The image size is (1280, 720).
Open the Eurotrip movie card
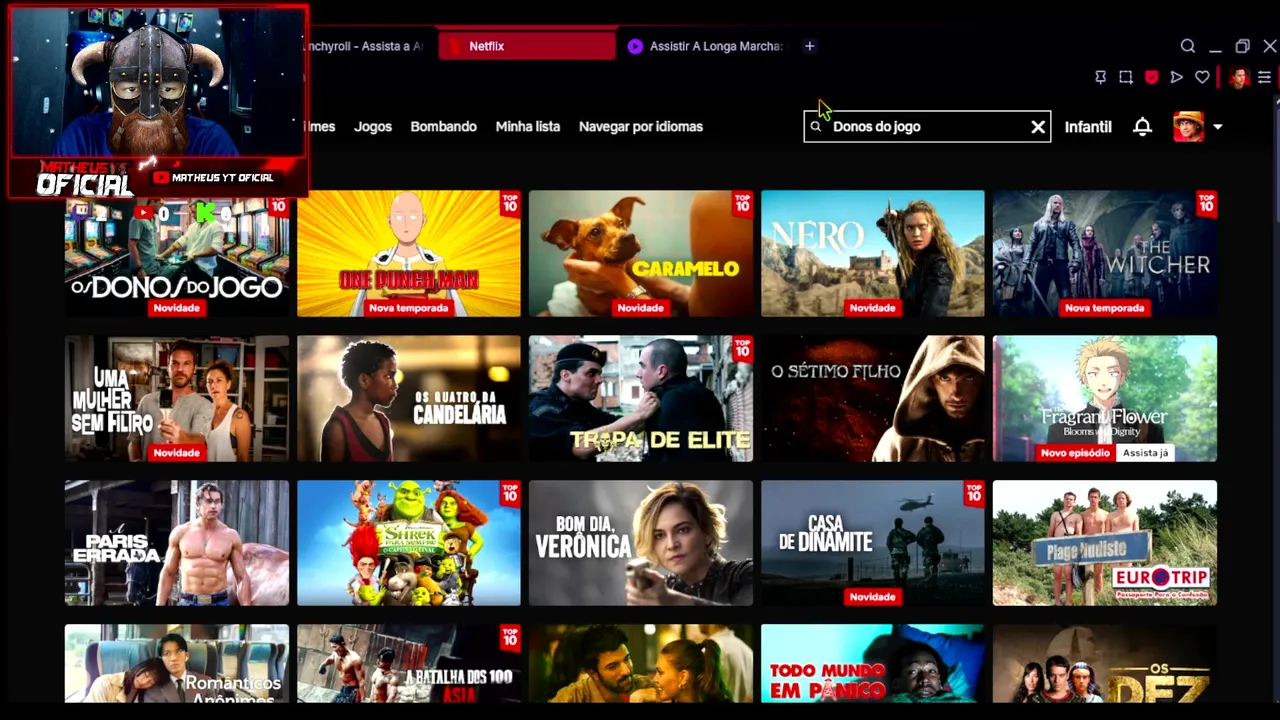pyautogui.click(x=1105, y=543)
